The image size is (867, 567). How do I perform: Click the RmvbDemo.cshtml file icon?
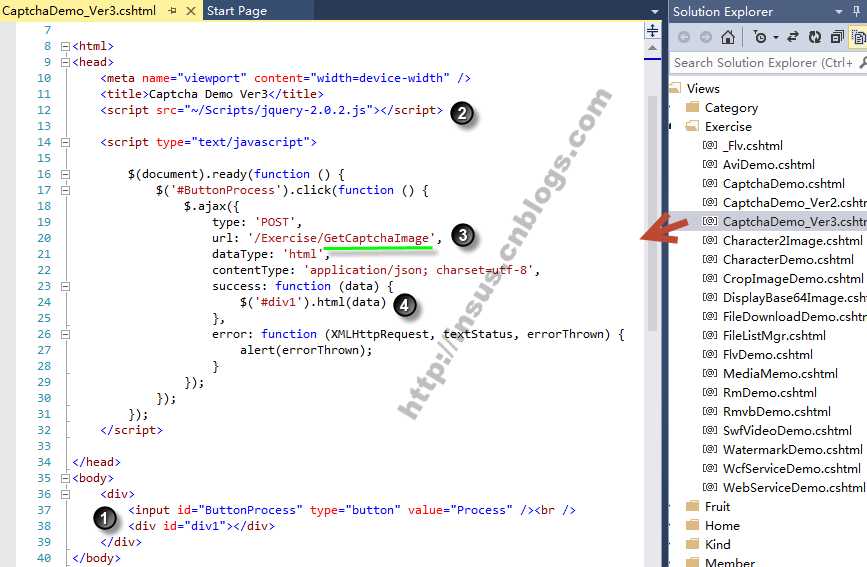[710, 411]
